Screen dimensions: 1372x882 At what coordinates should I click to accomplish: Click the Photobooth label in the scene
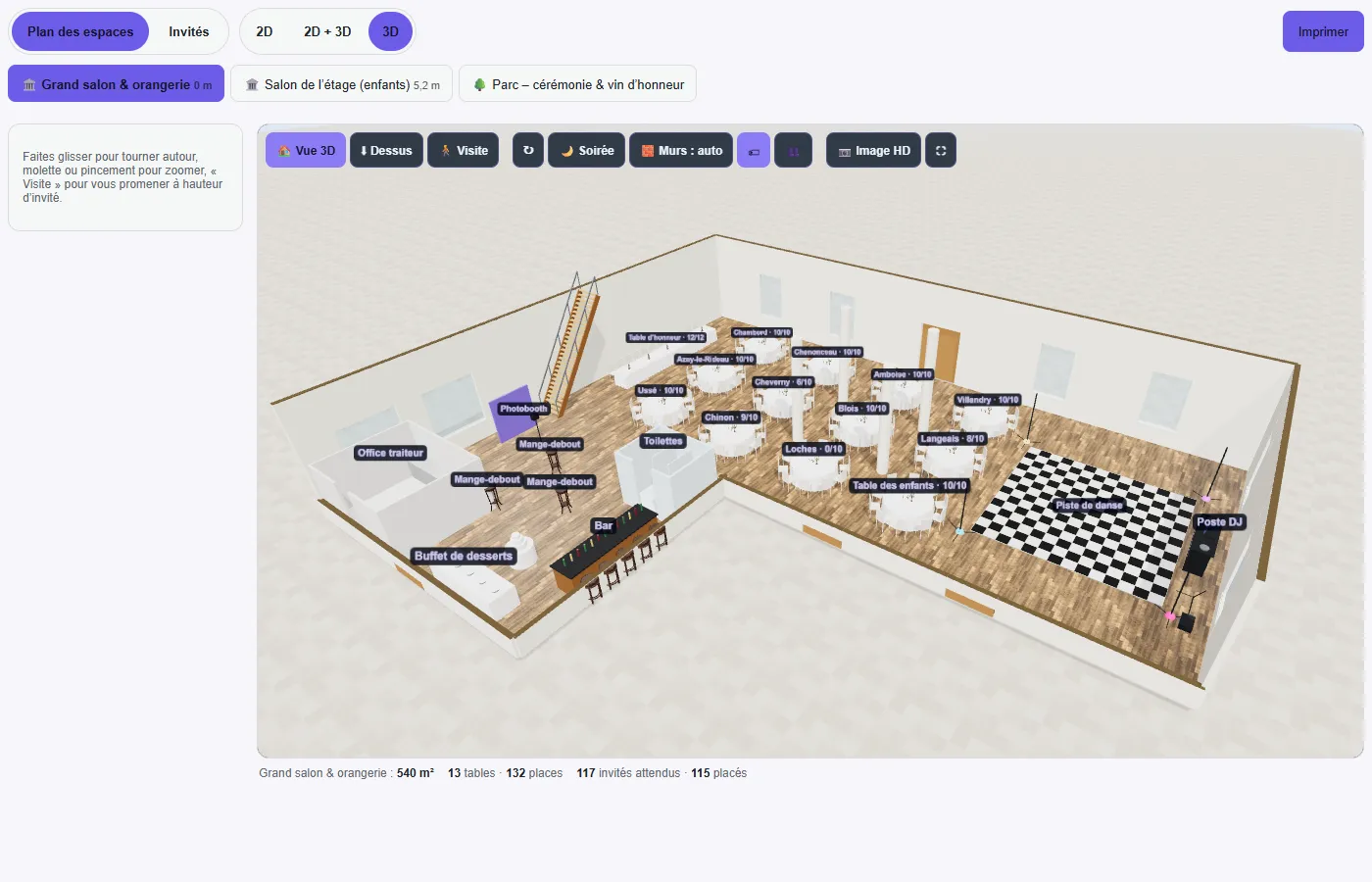pyautogui.click(x=523, y=409)
